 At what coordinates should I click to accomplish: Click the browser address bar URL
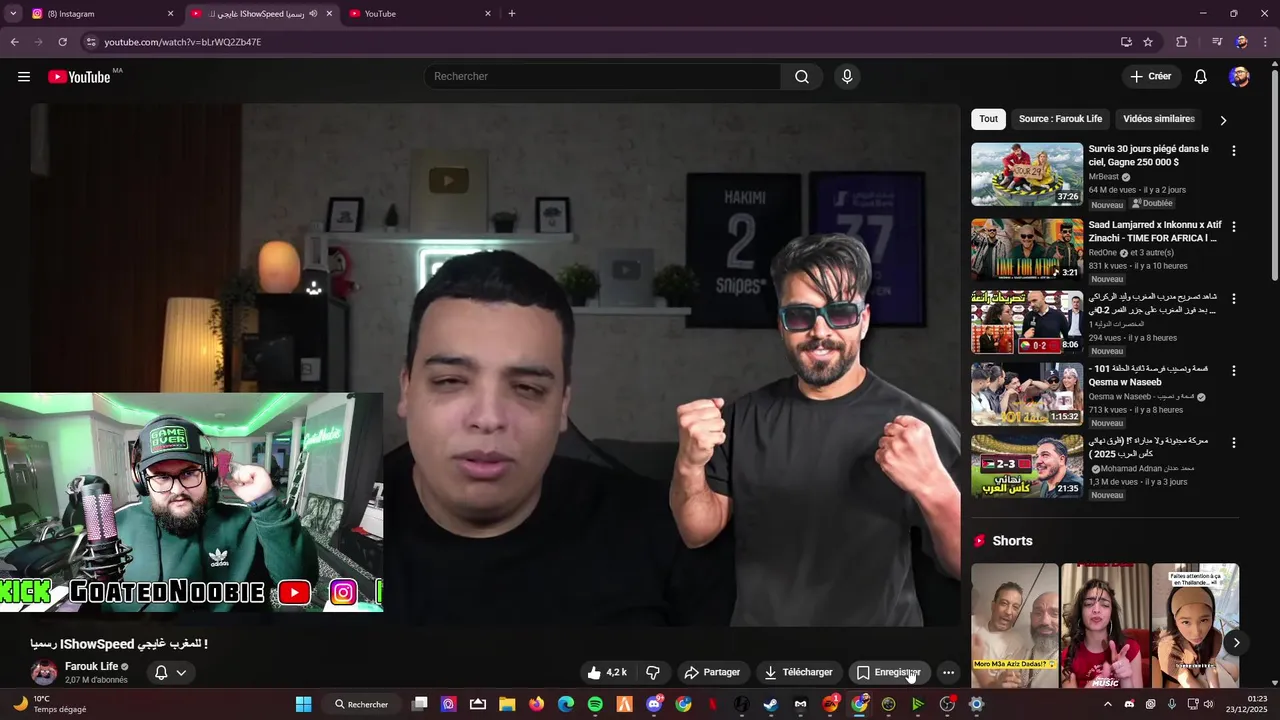click(183, 42)
